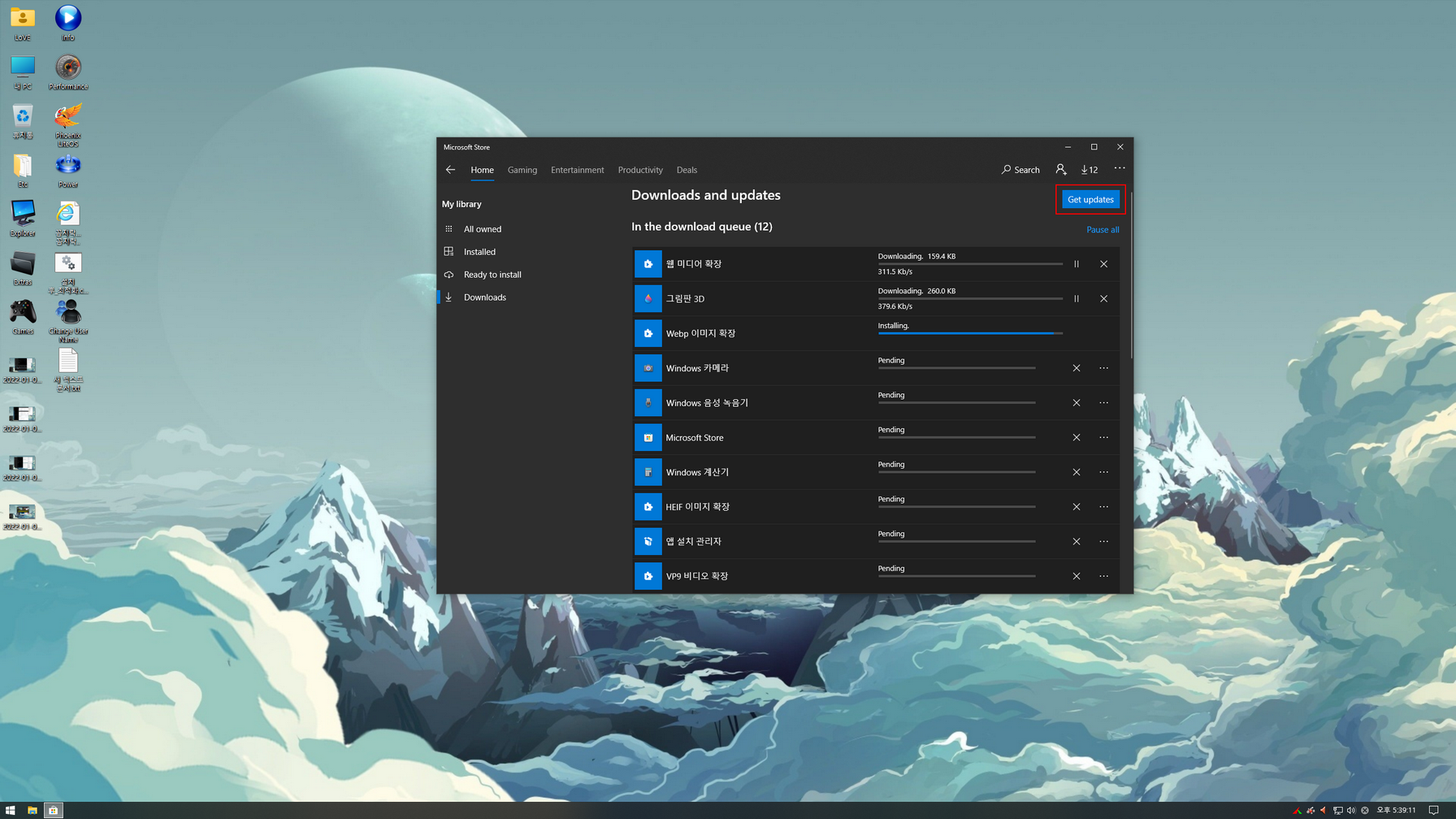The image size is (1456, 819).
Task: Cancel pending VP9 비디오 확장 update
Action: coord(1077,576)
